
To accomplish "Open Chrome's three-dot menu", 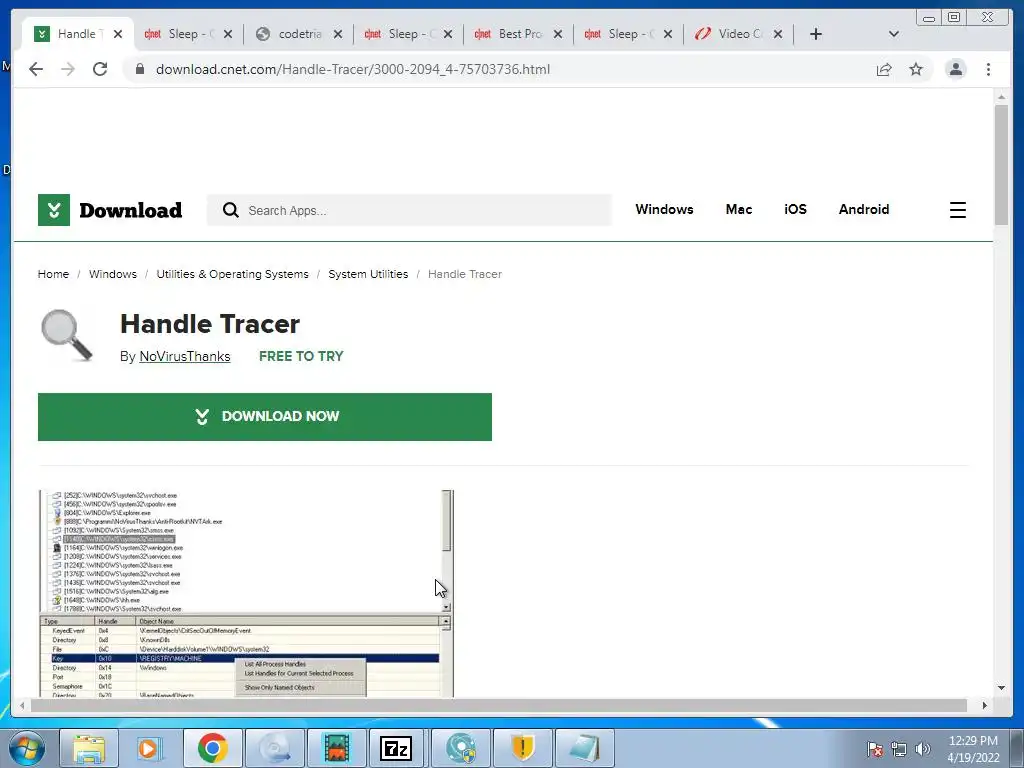I will pyautogui.click(x=988, y=69).
